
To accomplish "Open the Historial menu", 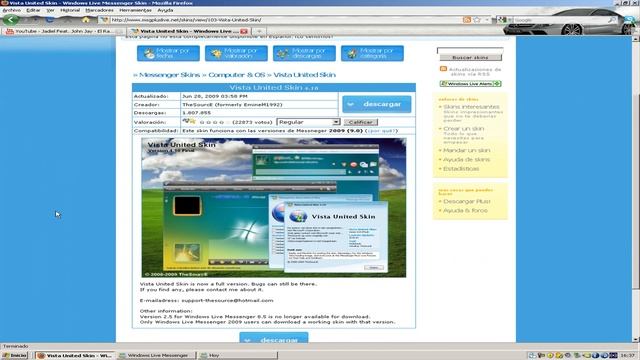I will pos(70,10).
